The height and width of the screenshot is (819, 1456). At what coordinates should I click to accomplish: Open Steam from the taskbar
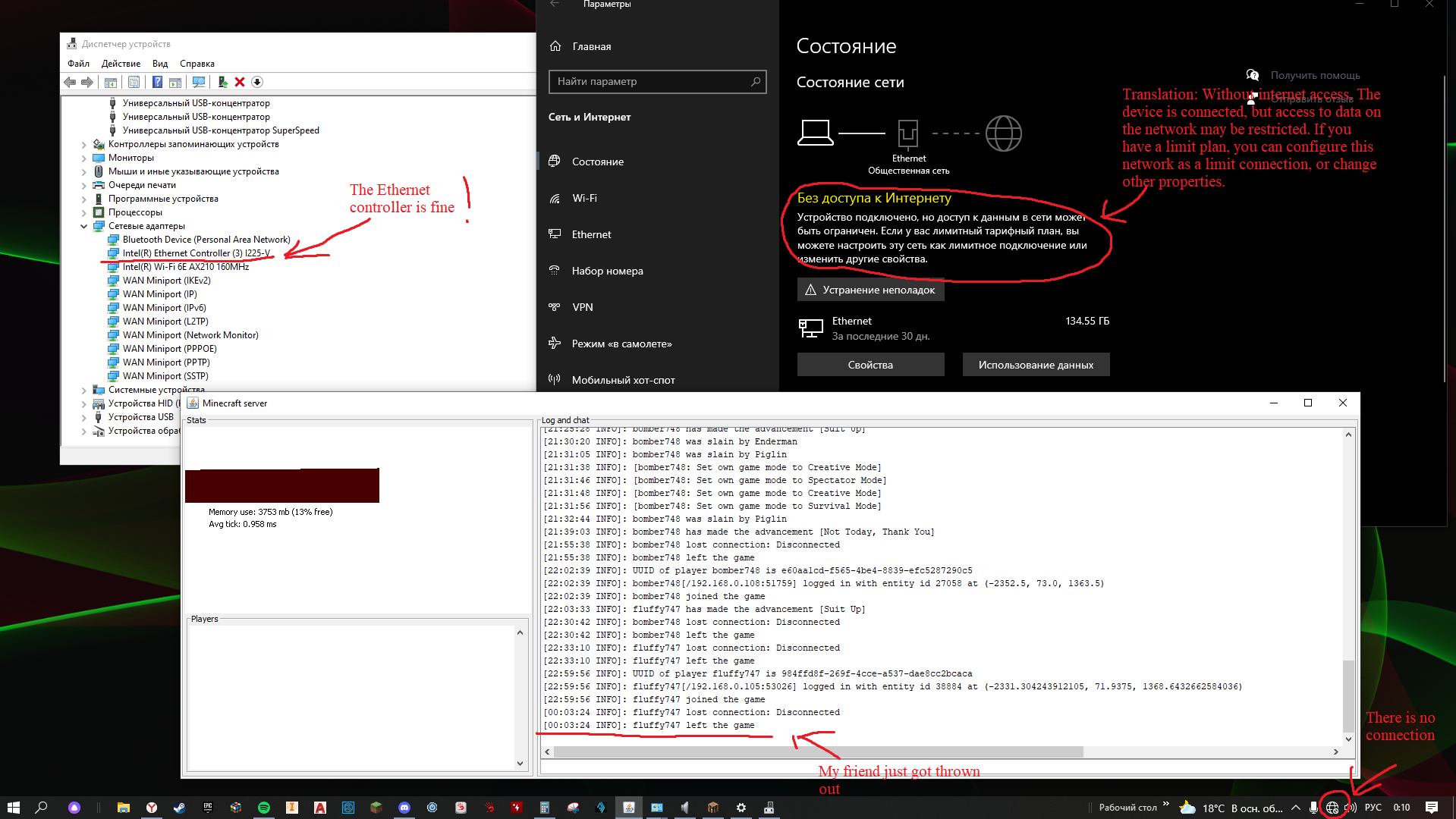180,808
